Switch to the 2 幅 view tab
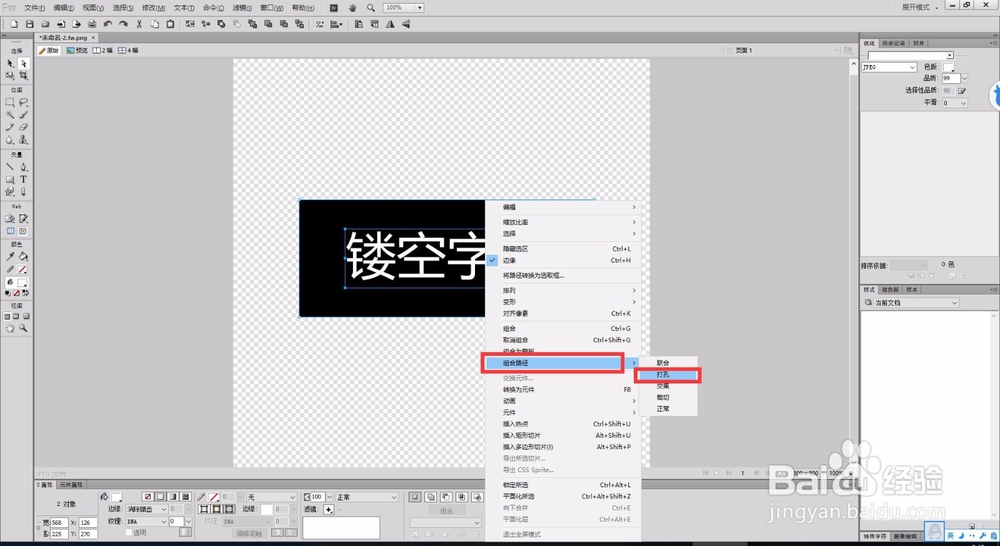The image size is (1000, 546). [x=103, y=50]
